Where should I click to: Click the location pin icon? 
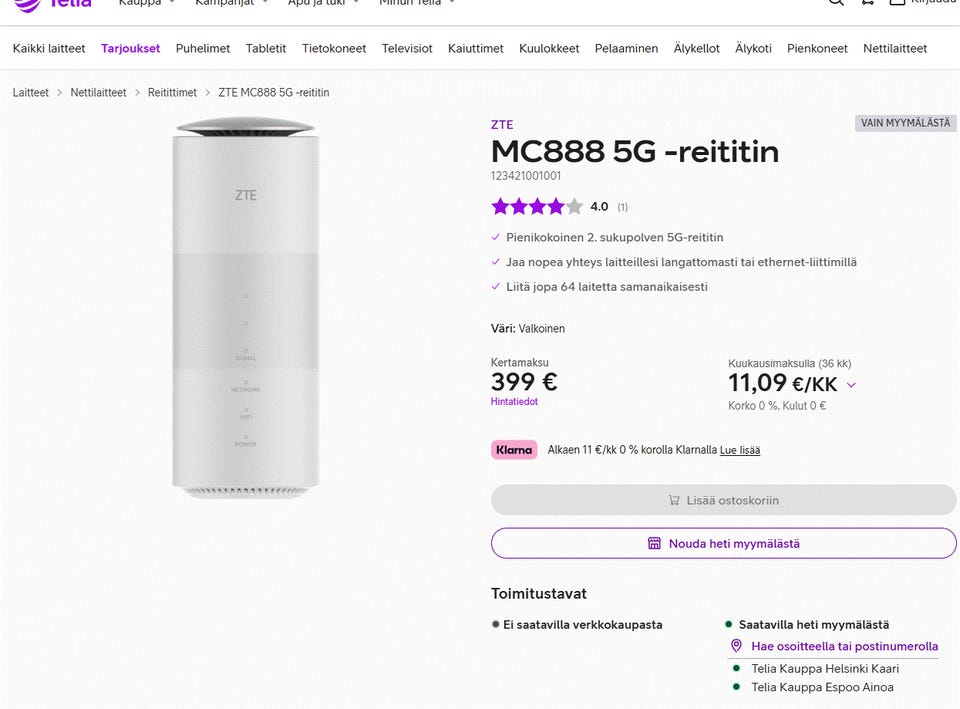[x=737, y=646]
